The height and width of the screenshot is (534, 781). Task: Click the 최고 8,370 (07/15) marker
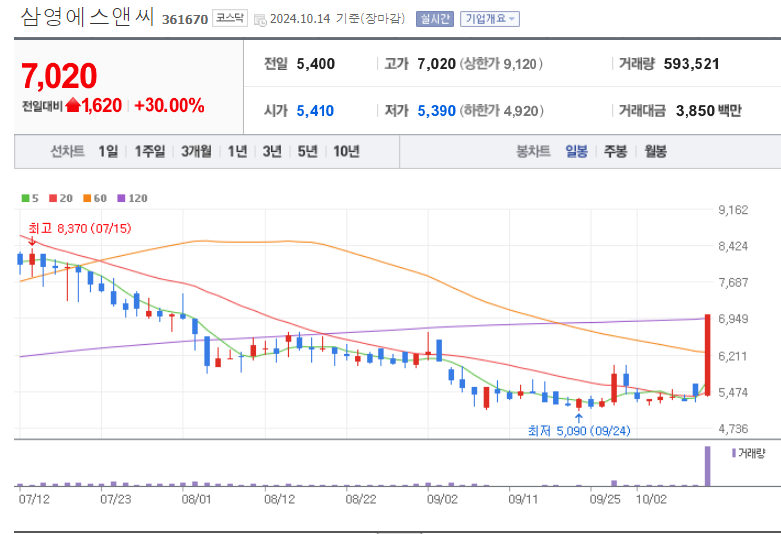click(x=80, y=229)
